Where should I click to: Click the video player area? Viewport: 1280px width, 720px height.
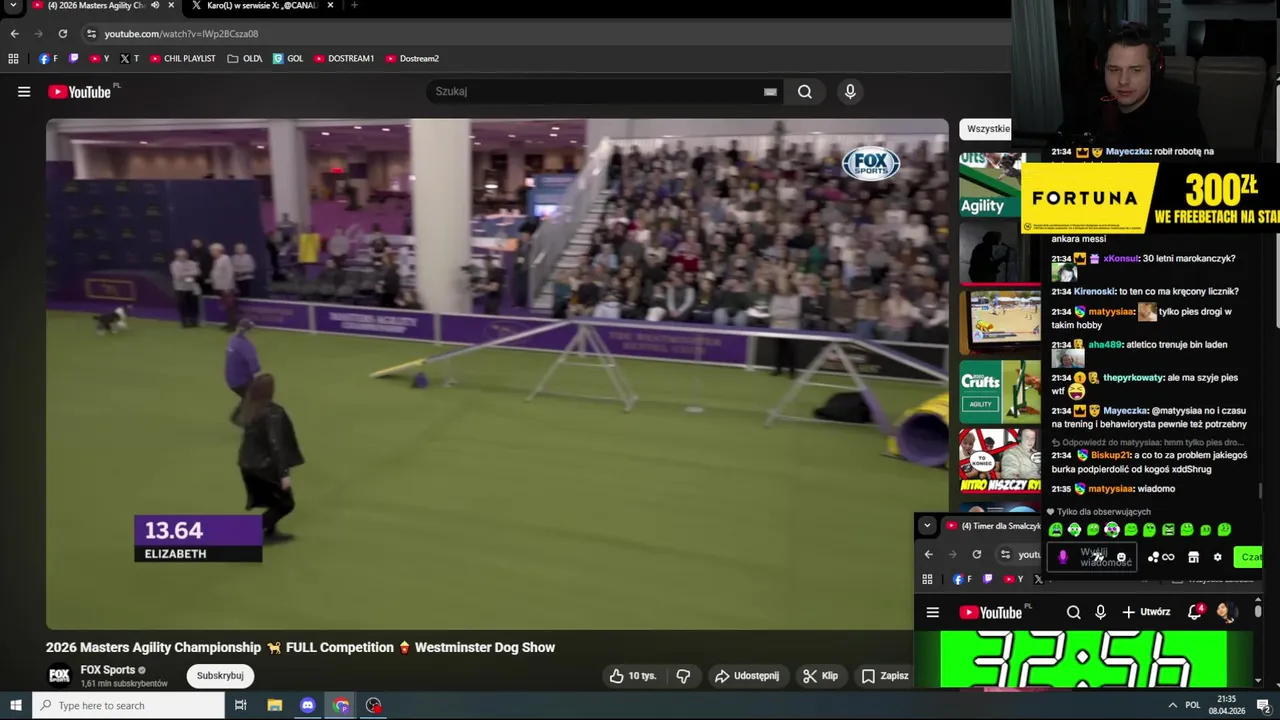497,374
